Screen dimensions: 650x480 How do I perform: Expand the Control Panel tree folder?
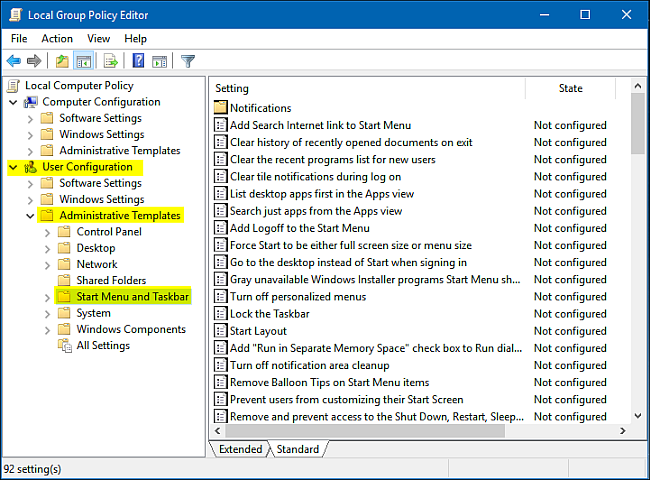(x=47, y=232)
